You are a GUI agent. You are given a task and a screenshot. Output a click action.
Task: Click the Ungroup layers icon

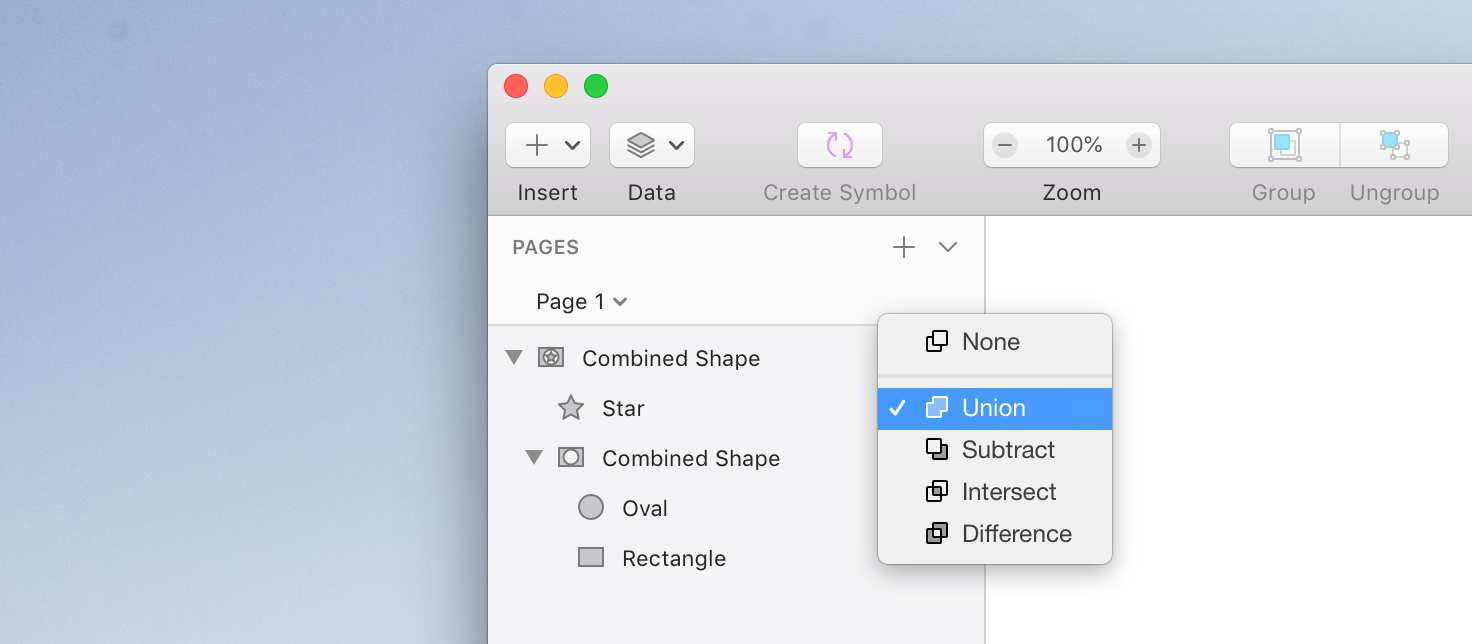tap(1394, 145)
